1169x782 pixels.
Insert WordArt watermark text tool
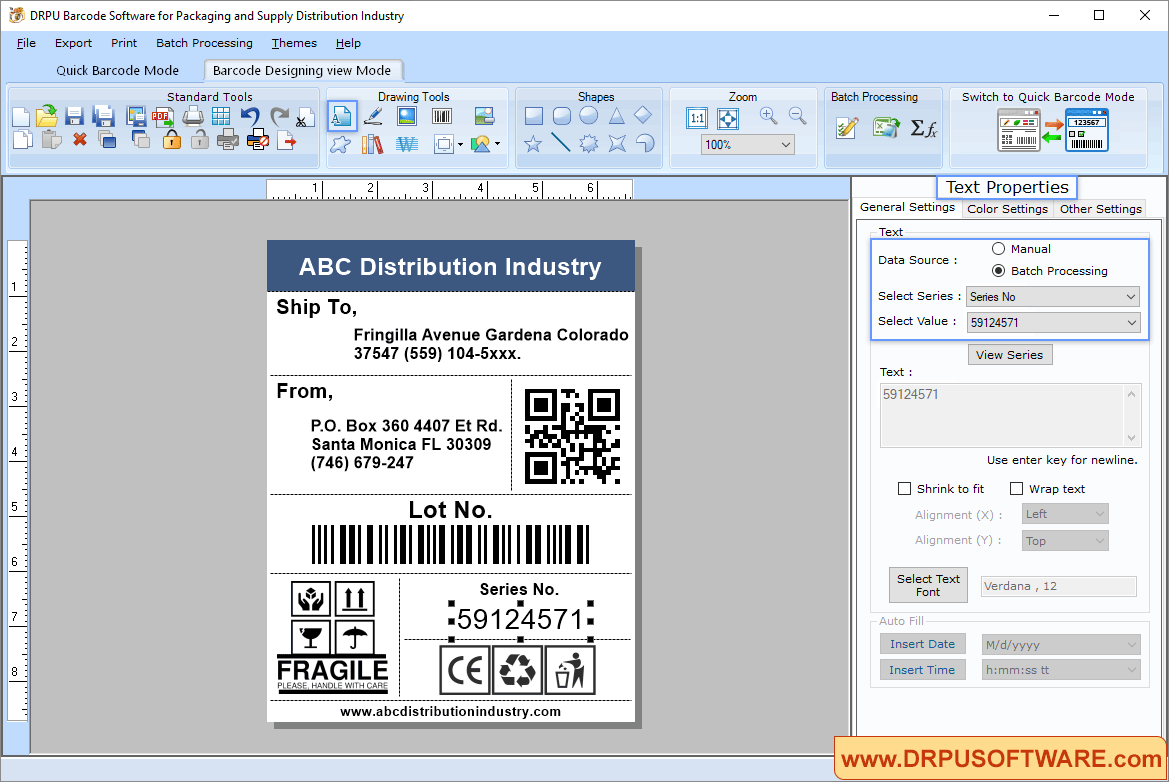406,143
